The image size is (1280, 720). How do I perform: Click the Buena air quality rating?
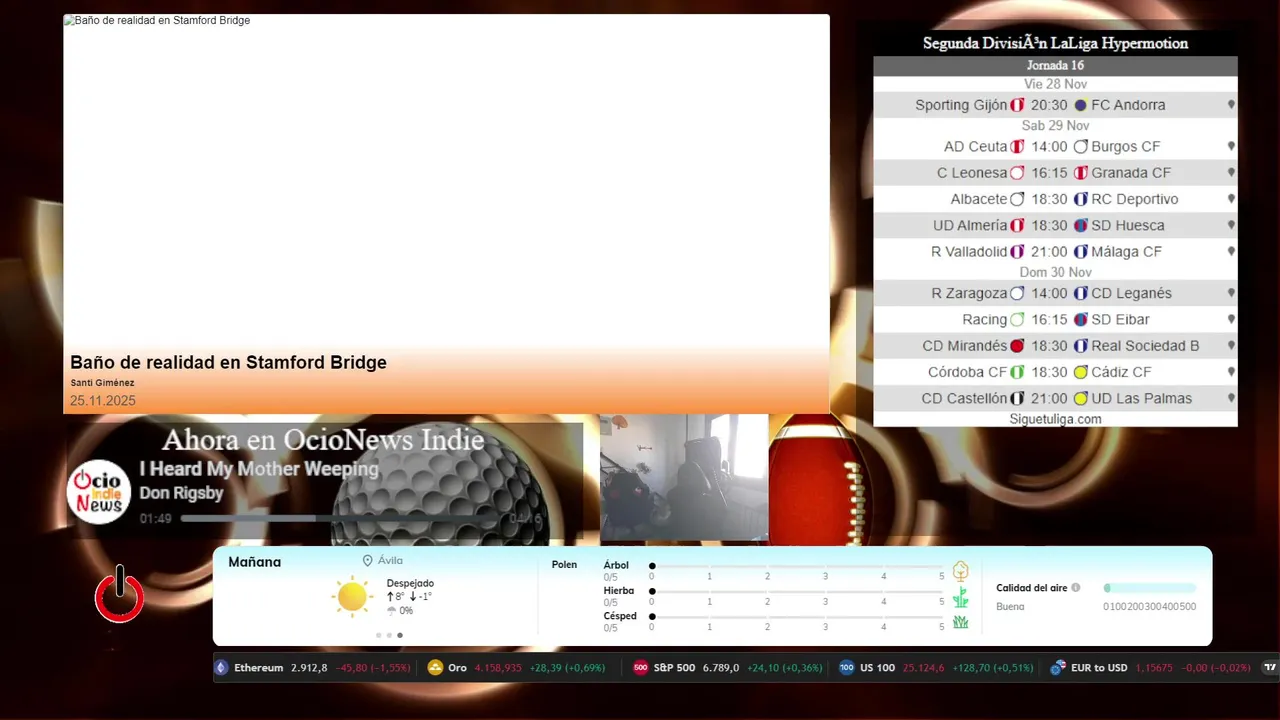click(1010, 607)
